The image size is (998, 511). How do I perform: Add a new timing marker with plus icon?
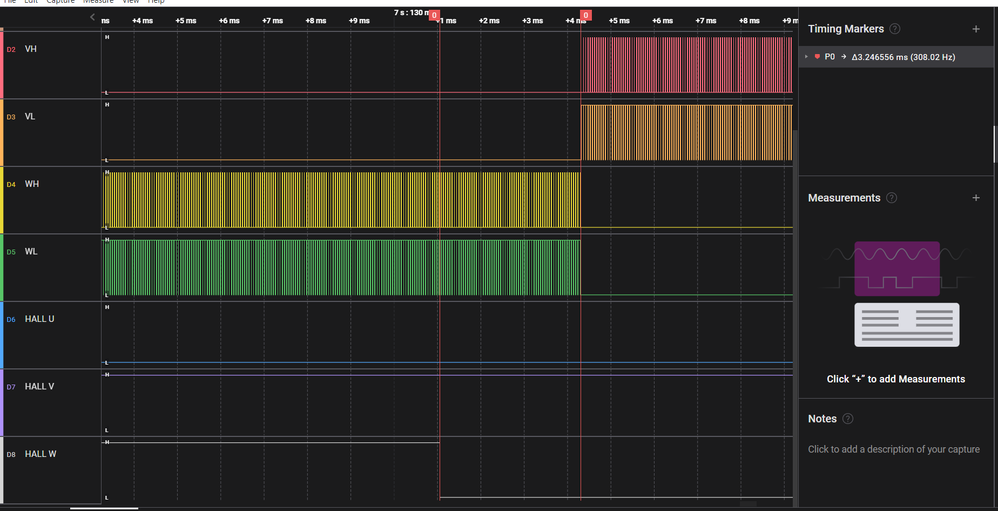pos(976,30)
